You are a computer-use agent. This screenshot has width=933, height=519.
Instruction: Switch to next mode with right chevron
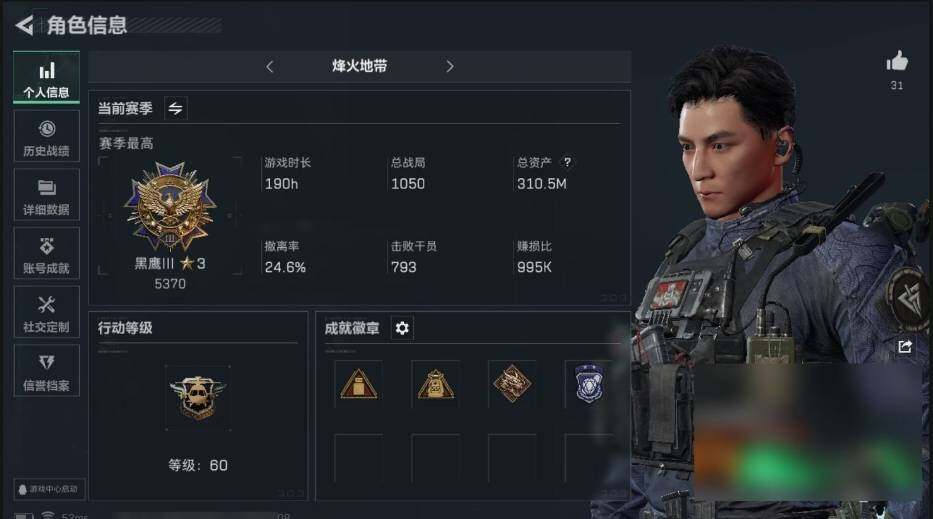pyautogui.click(x=450, y=67)
